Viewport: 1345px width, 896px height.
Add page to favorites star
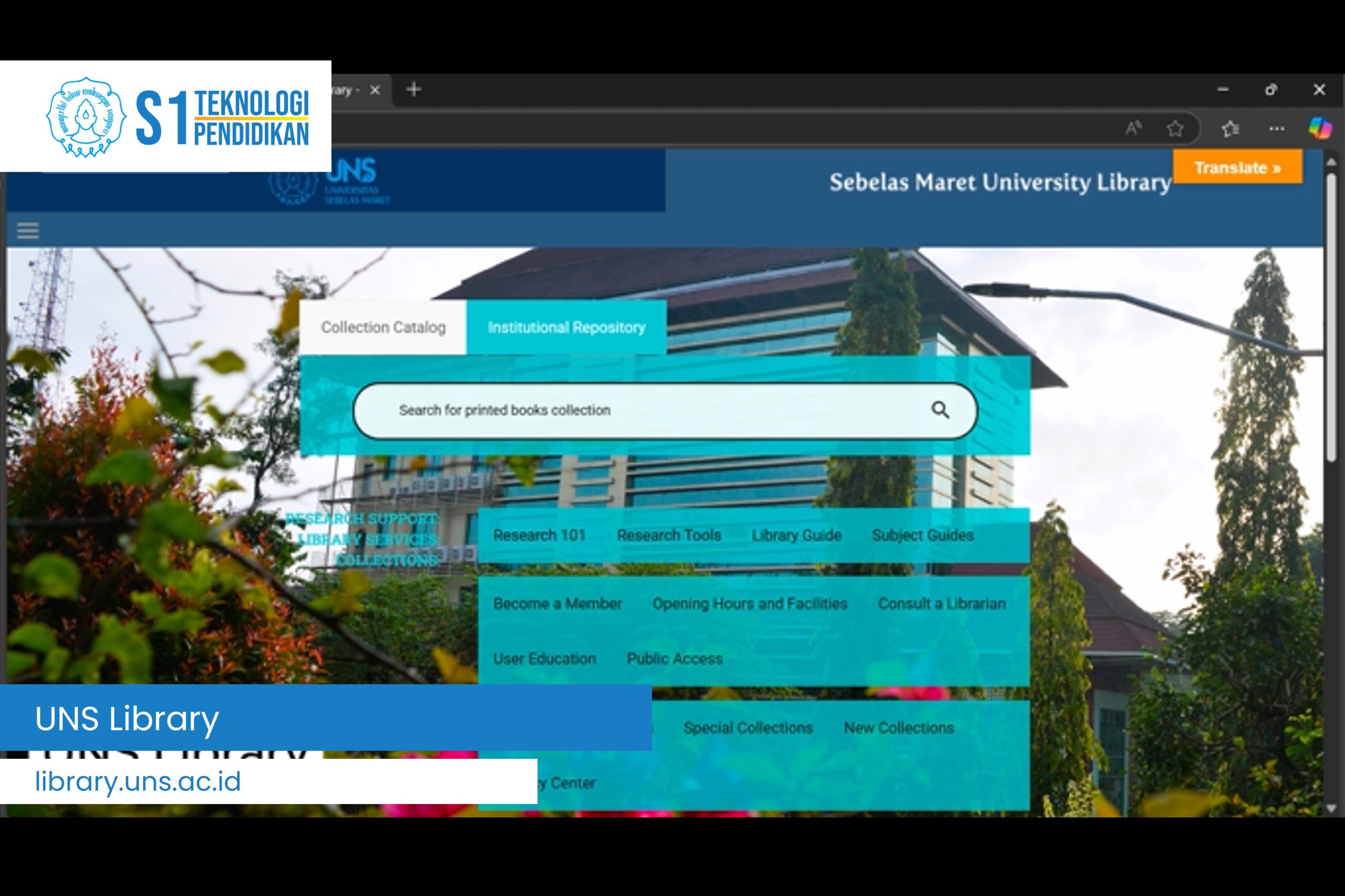click(x=1175, y=129)
